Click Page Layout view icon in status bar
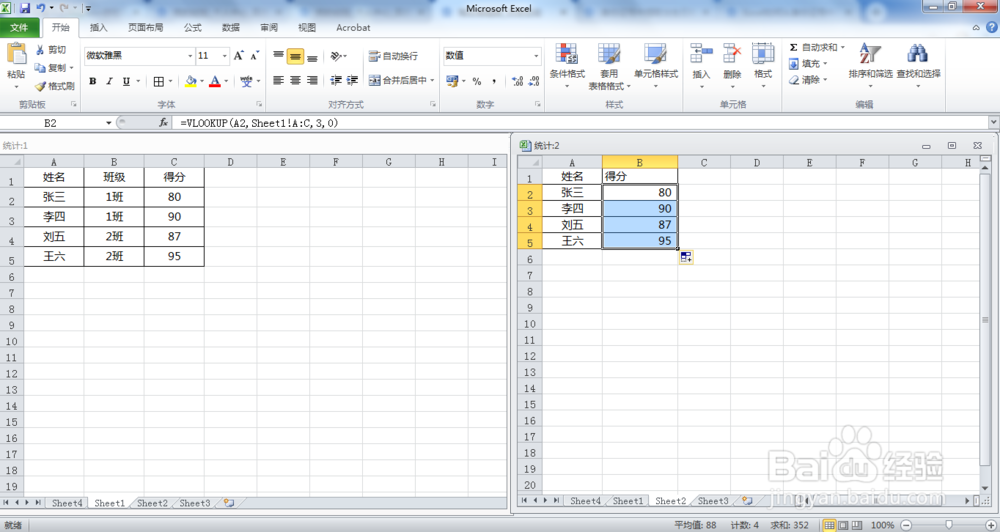This screenshot has width=1000, height=532. [x=843, y=525]
